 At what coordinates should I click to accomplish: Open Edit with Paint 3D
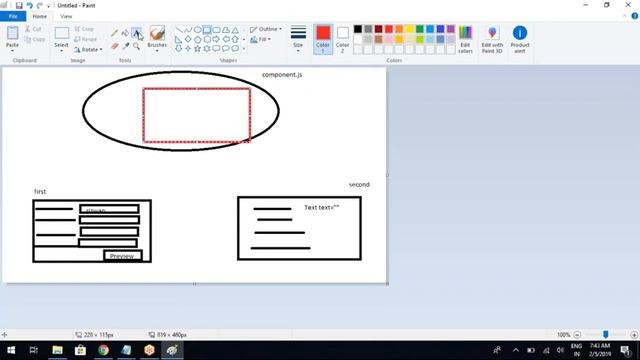click(492, 39)
